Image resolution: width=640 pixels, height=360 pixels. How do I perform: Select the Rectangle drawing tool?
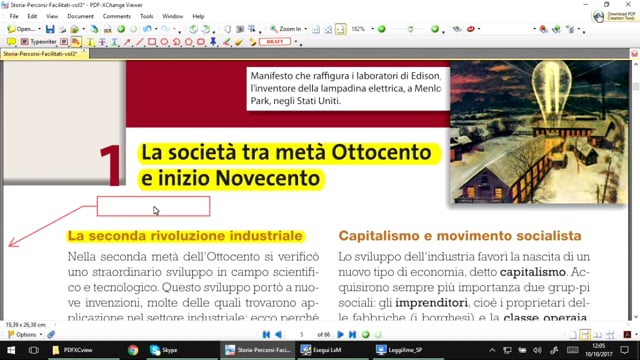click(152, 42)
